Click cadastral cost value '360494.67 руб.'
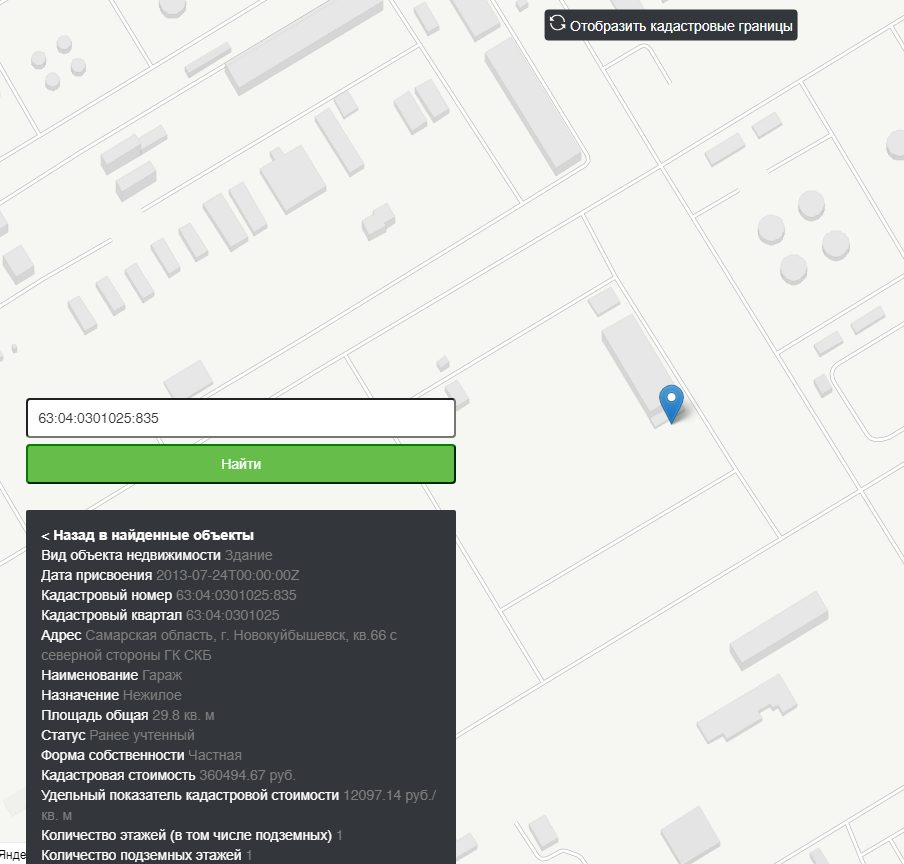This screenshot has width=904, height=864. pos(247,775)
